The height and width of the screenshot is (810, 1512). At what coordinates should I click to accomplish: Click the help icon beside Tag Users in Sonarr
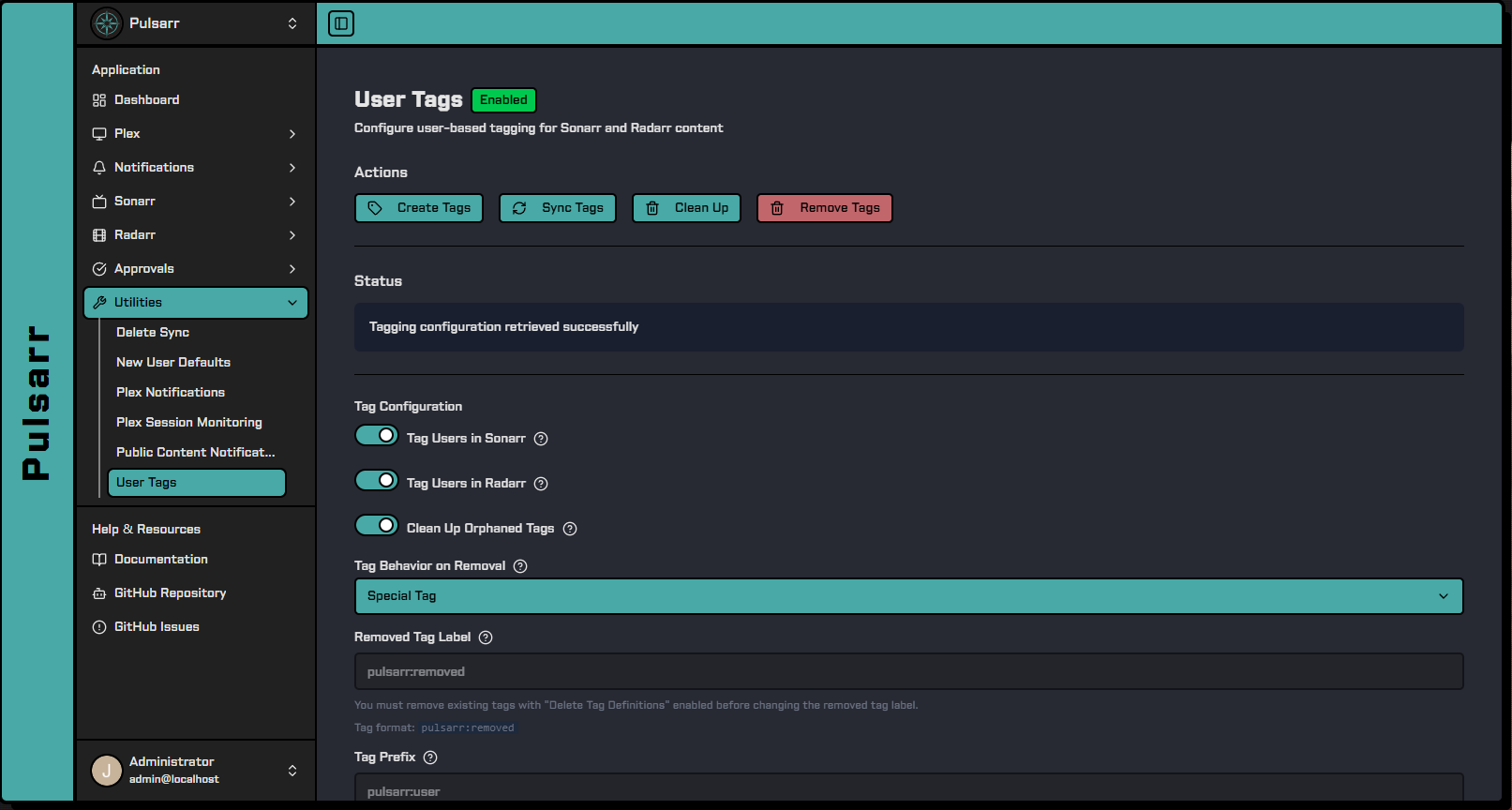point(541,439)
